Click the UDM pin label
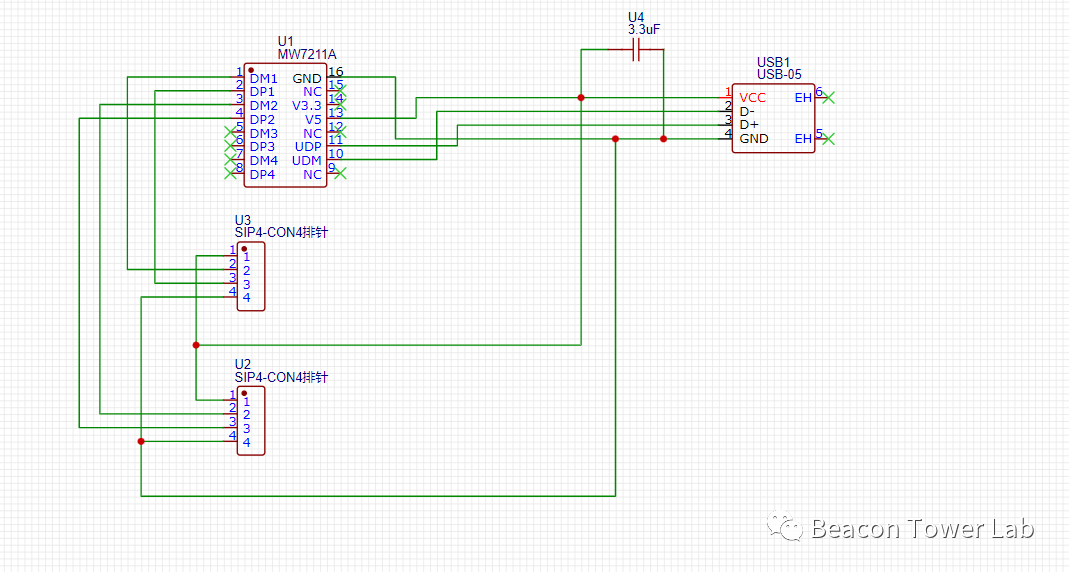 pyautogui.click(x=307, y=161)
